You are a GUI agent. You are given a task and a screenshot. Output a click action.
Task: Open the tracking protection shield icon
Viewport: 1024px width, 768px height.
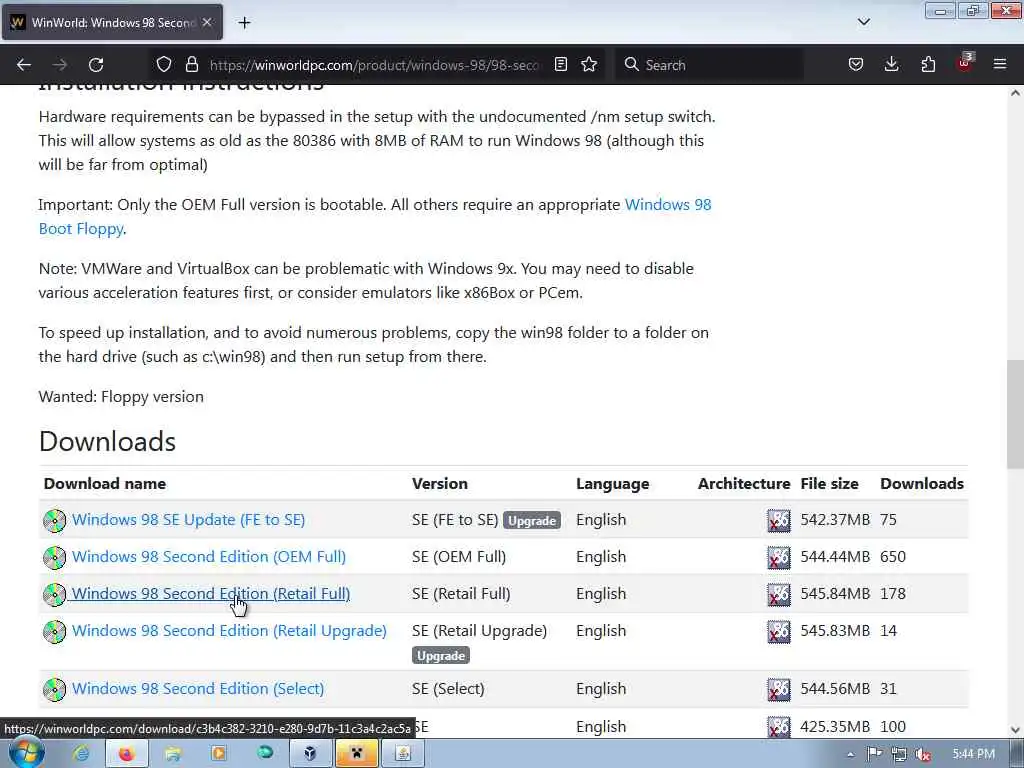[x=164, y=64]
